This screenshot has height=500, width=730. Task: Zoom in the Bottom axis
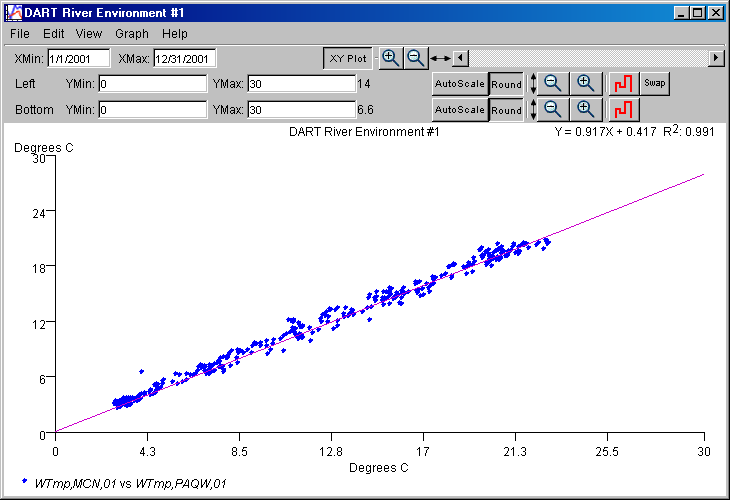click(x=586, y=108)
